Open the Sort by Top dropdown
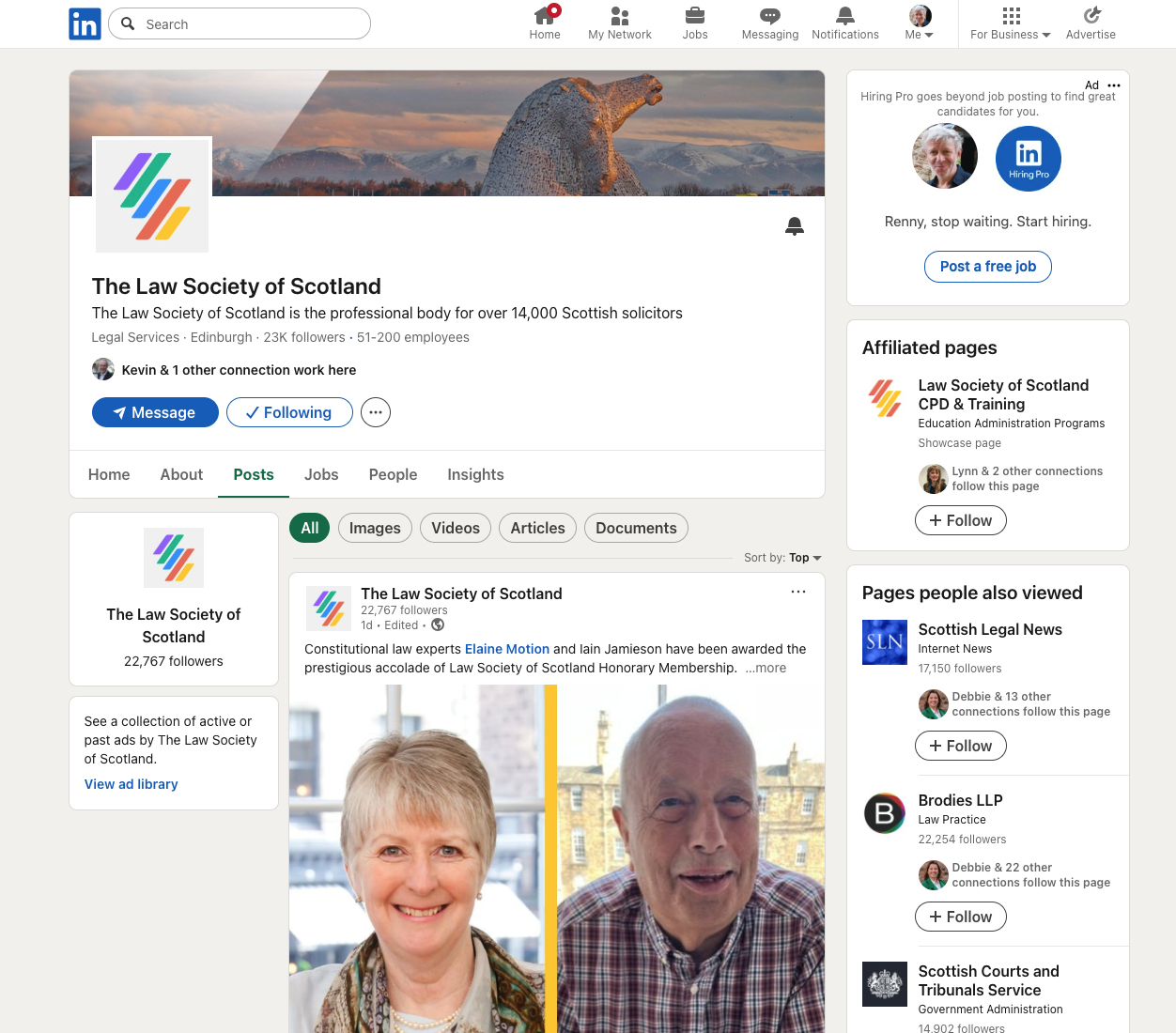Viewport: 1176px width, 1033px height. click(x=782, y=558)
